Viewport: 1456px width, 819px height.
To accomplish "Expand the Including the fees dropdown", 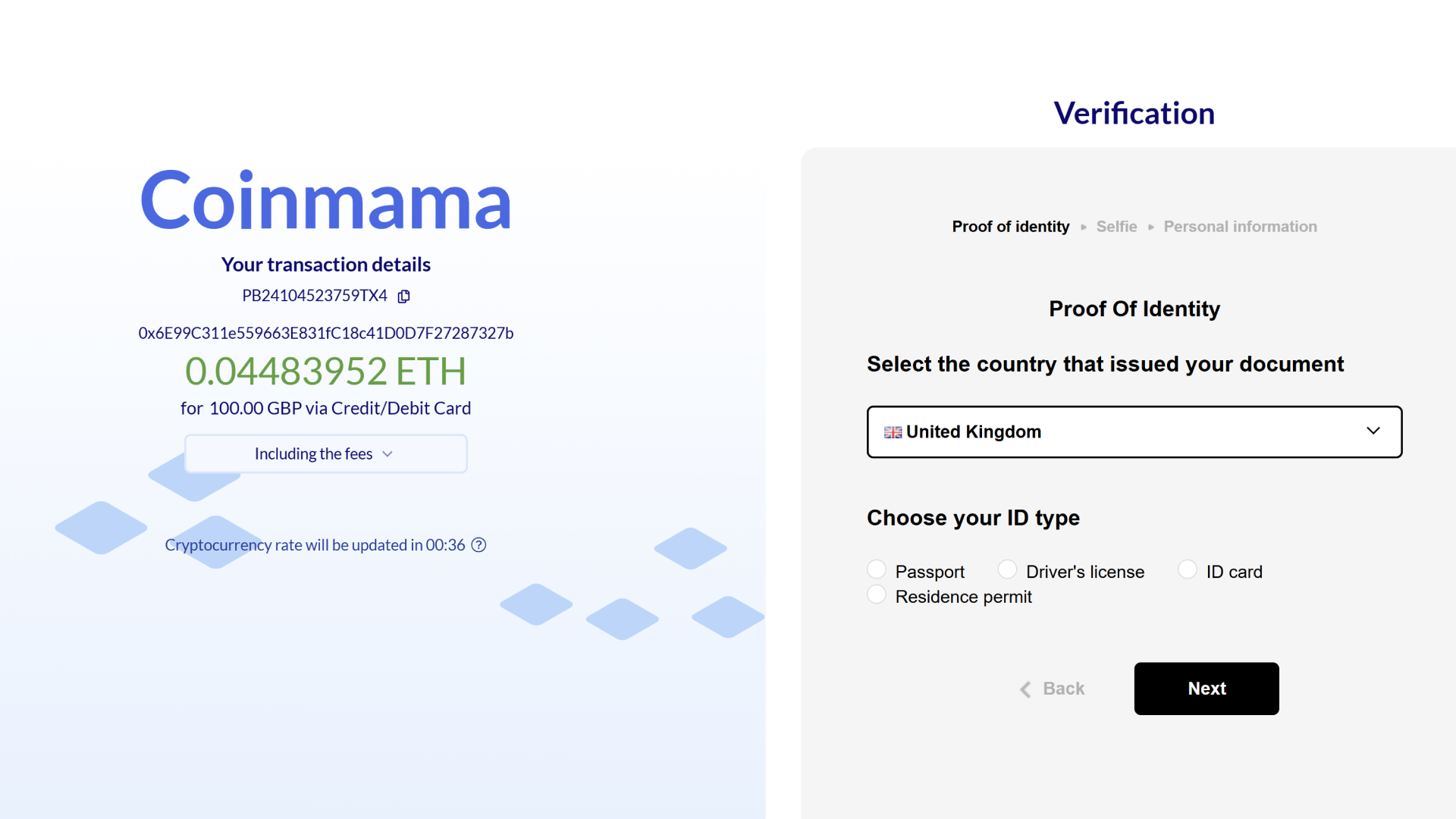I will click(326, 454).
